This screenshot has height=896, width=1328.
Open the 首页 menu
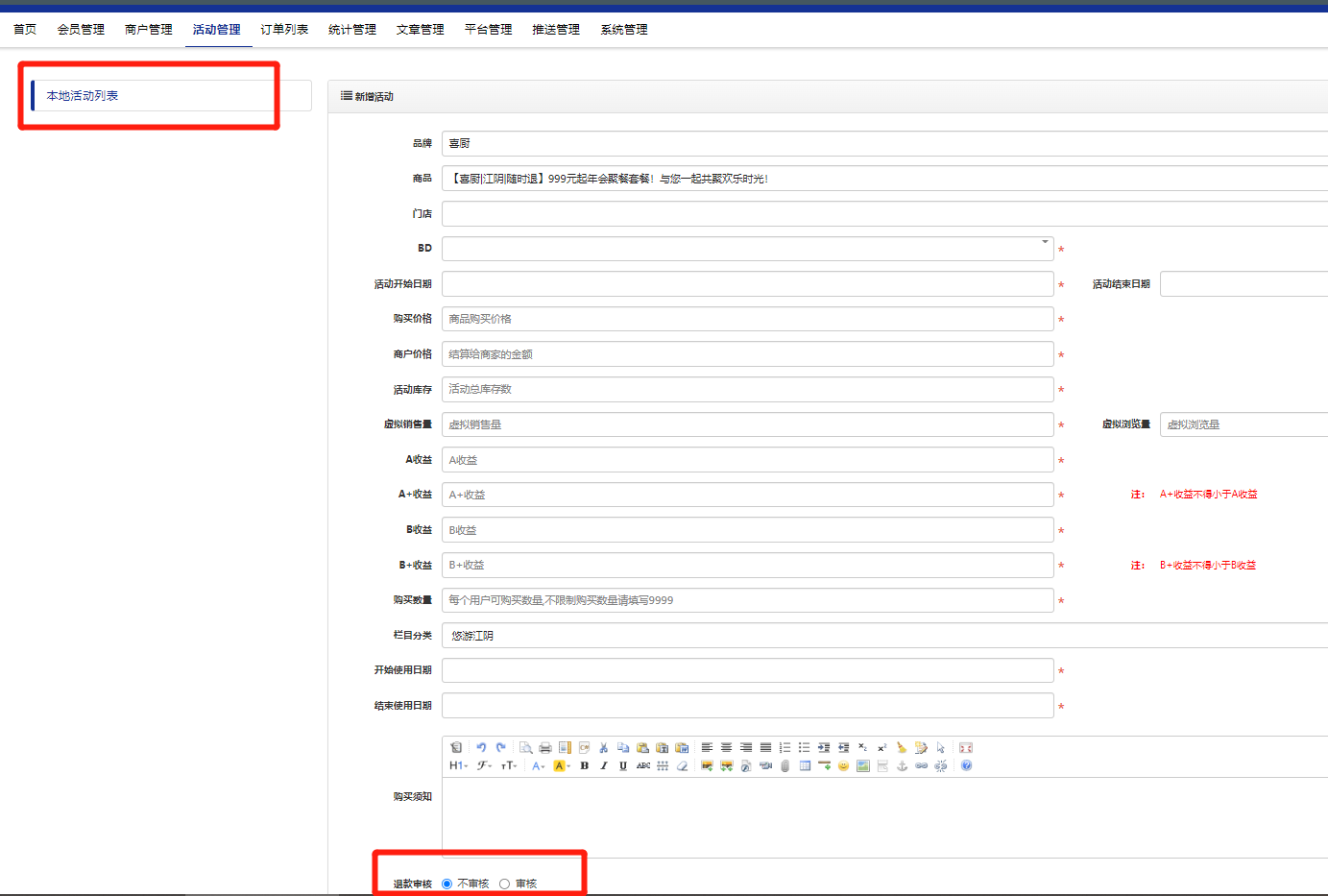pos(25,30)
